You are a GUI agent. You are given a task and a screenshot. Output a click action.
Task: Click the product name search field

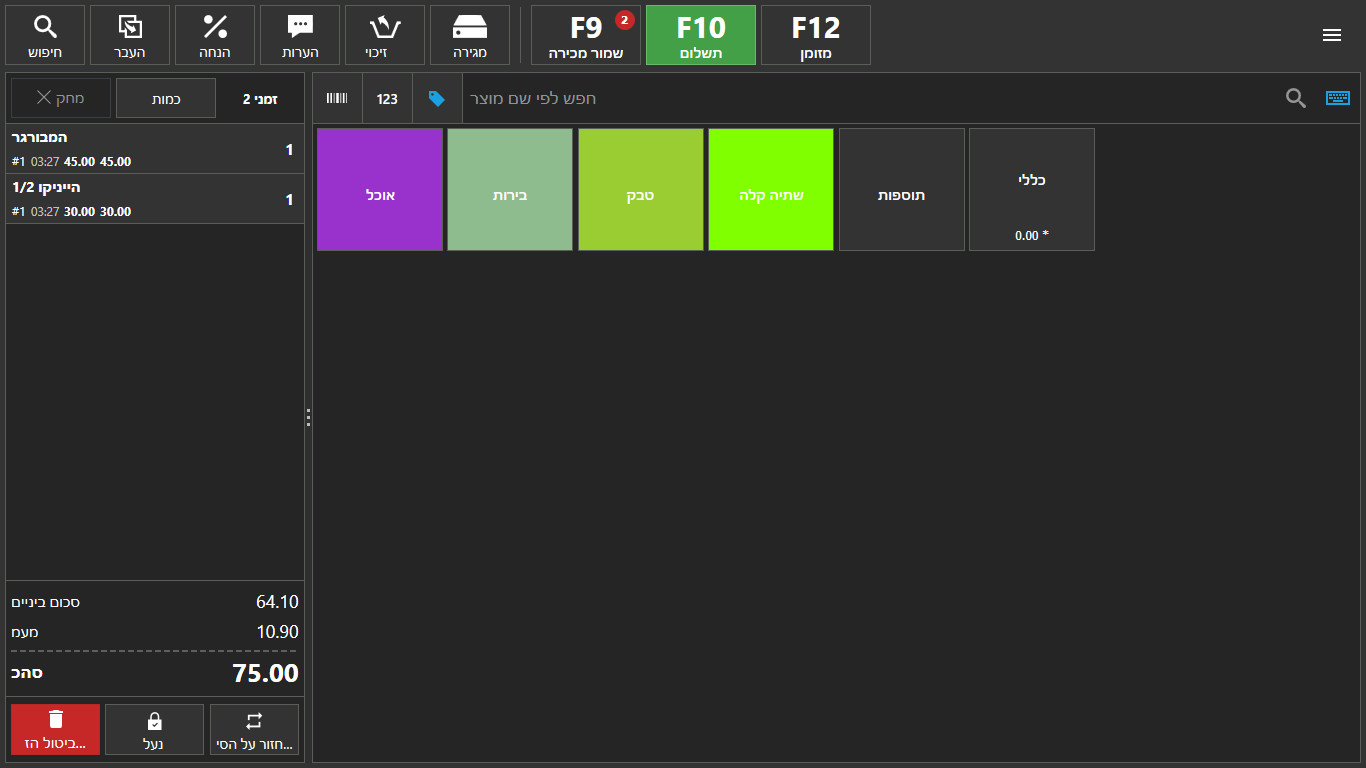pos(860,98)
